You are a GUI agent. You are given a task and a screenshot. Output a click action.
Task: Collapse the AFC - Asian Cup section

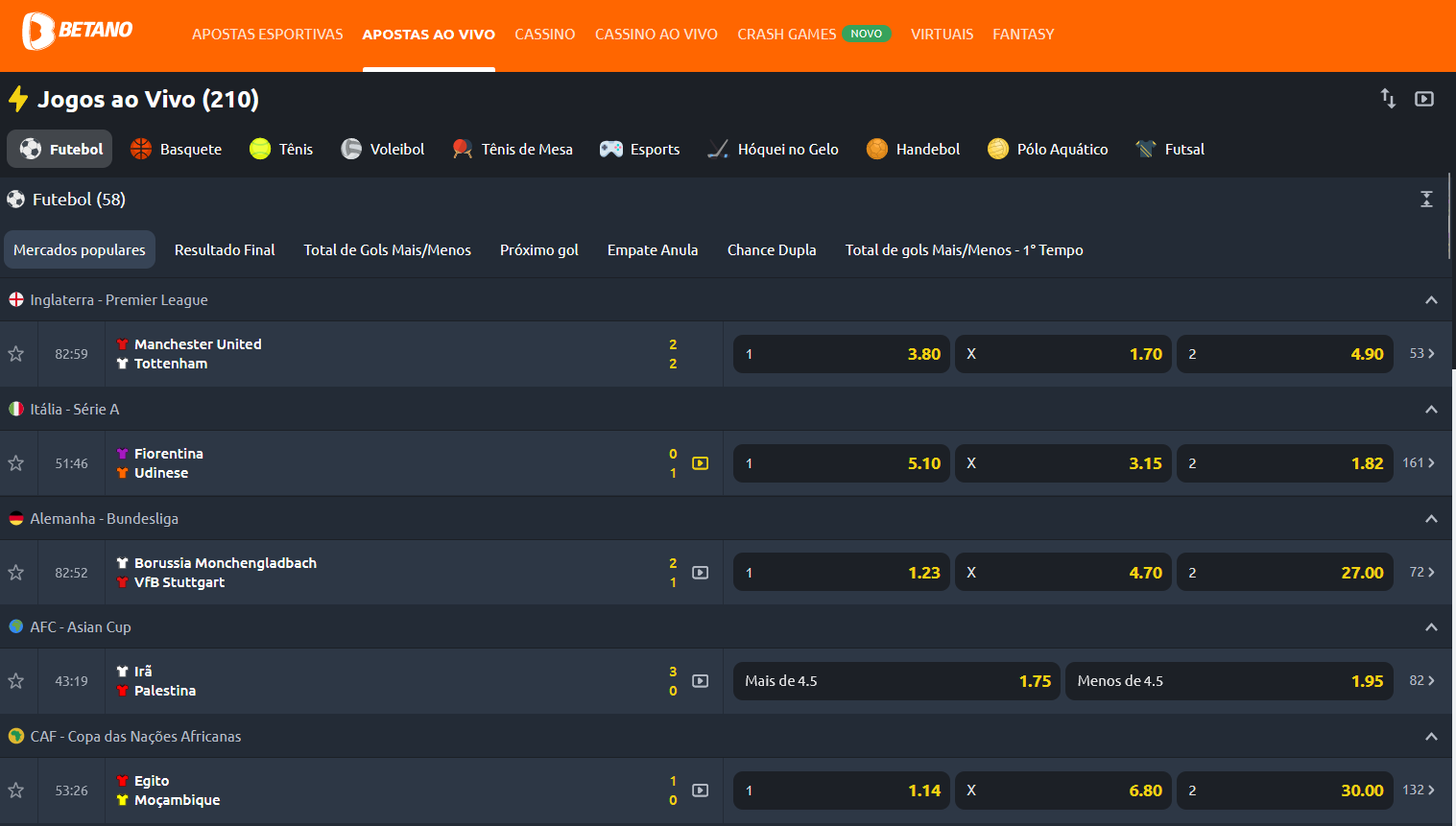click(1431, 627)
